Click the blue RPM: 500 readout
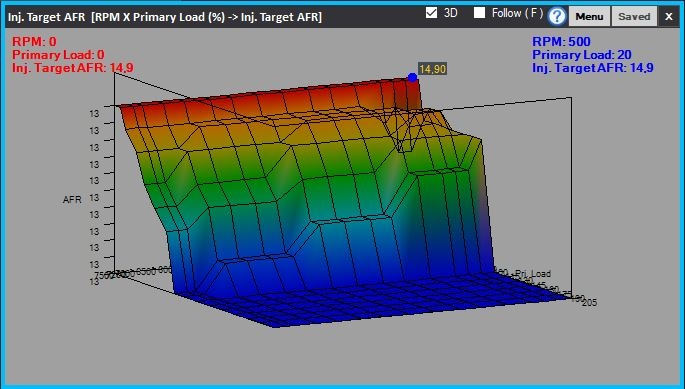The height and width of the screenshot is (389, 685). point(561,42)
